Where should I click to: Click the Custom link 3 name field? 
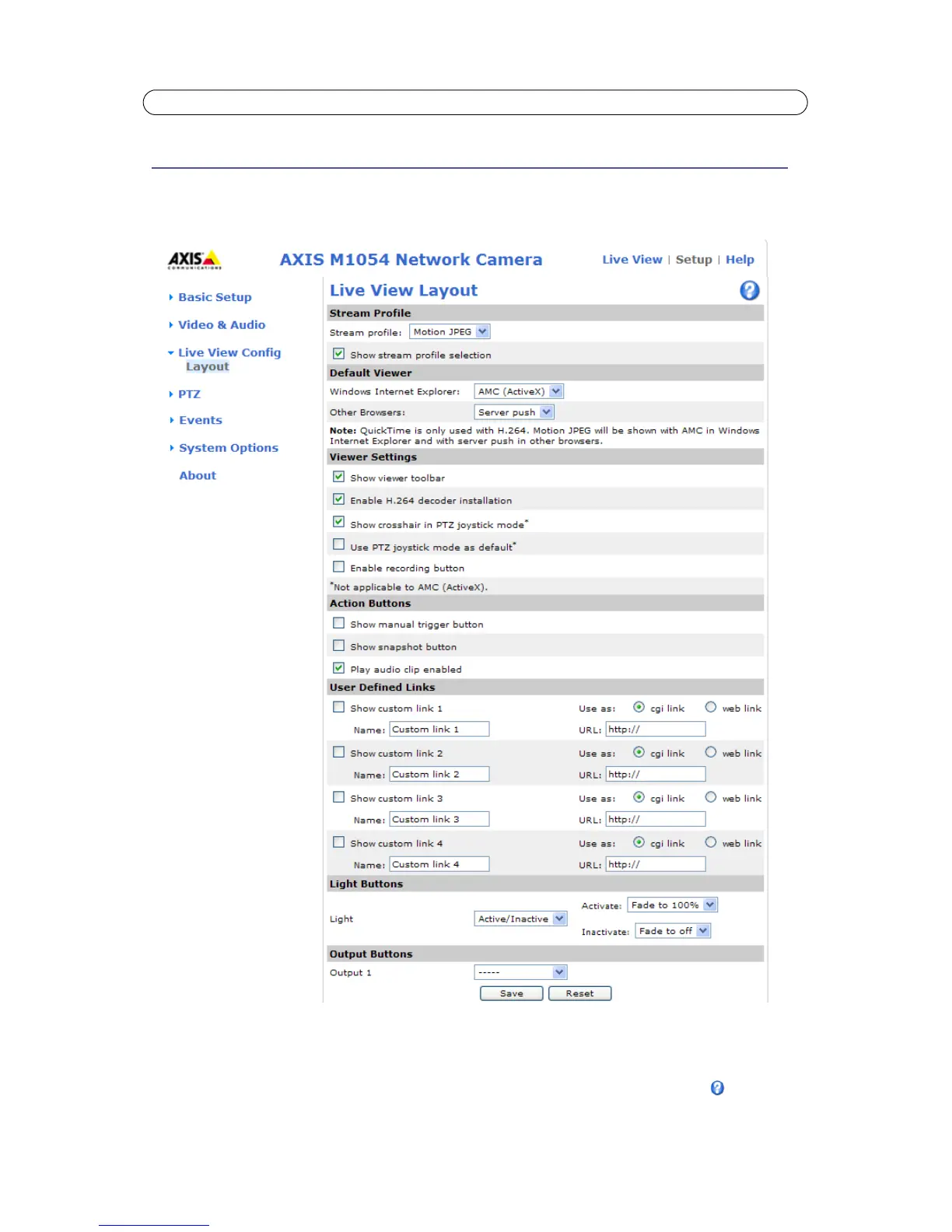[x=439, y=820]
